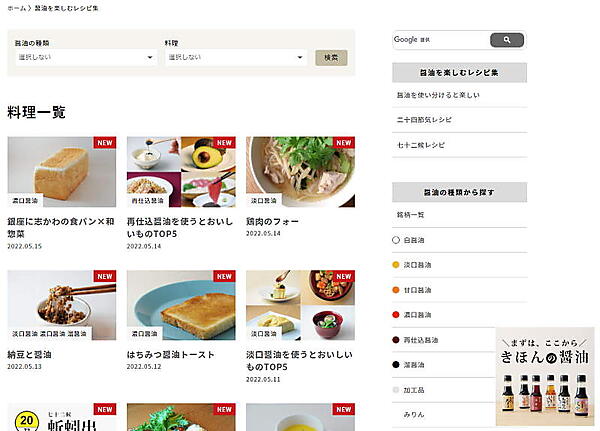This screenshot has width=600, height=431.
Task: Open the 淡口醤油 TOP5 collage image
Action: coord(300,305)
